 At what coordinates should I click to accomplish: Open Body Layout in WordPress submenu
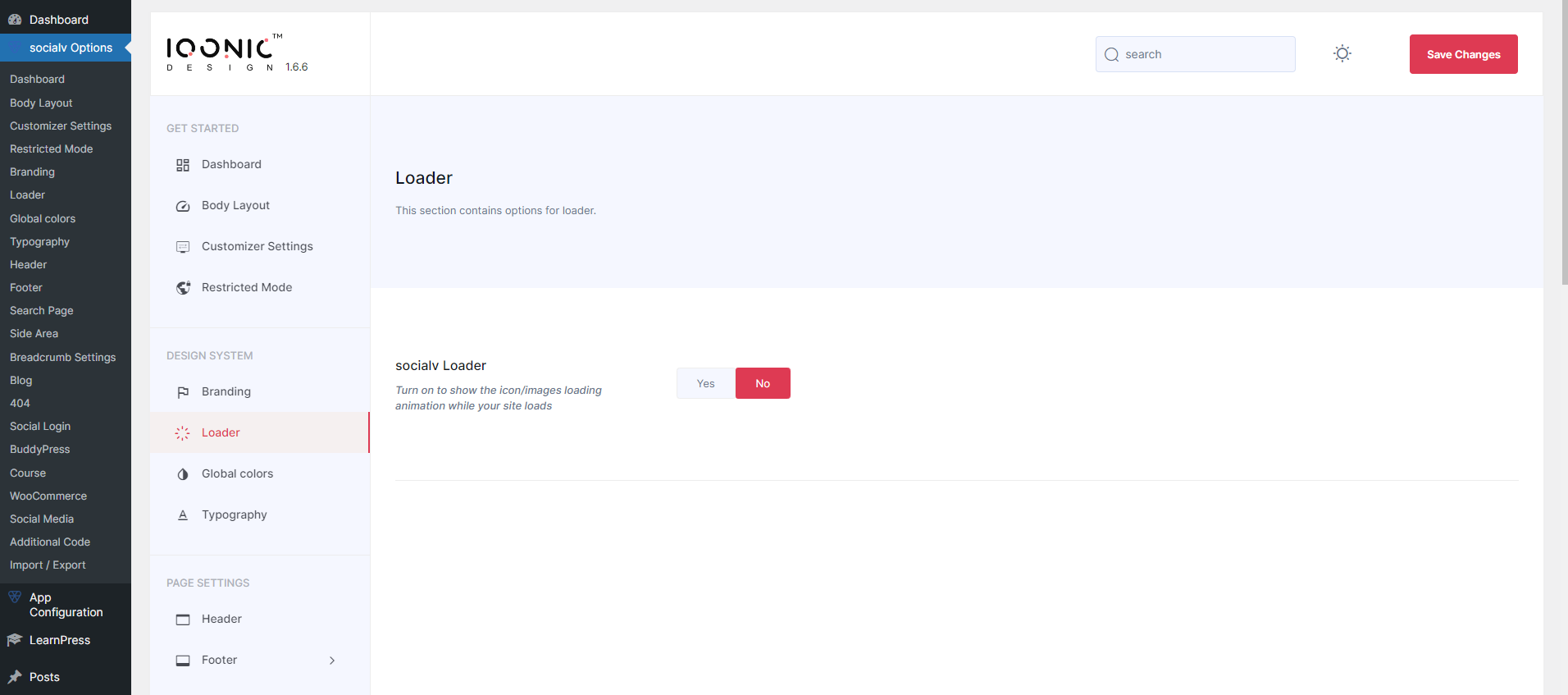point(41,103)
